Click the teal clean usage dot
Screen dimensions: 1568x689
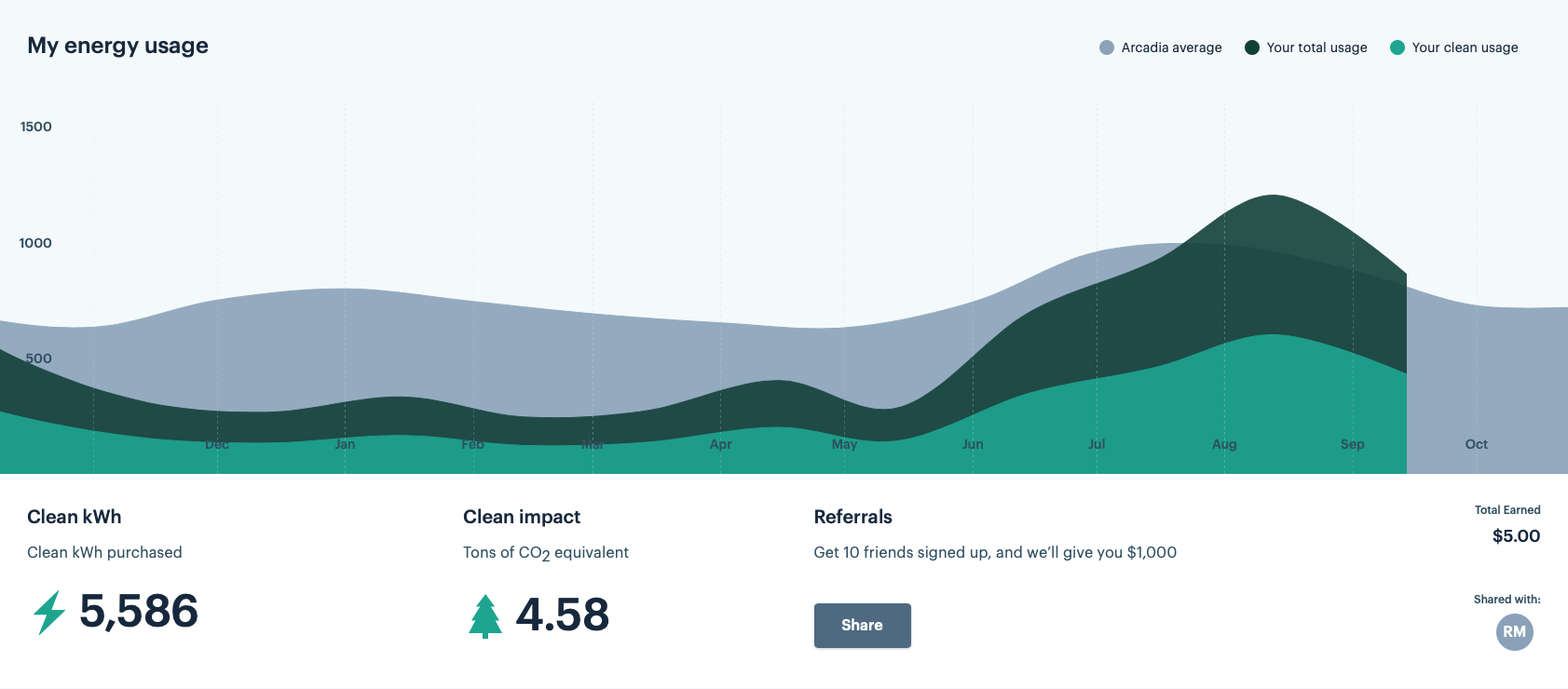tap(1398, 47)
